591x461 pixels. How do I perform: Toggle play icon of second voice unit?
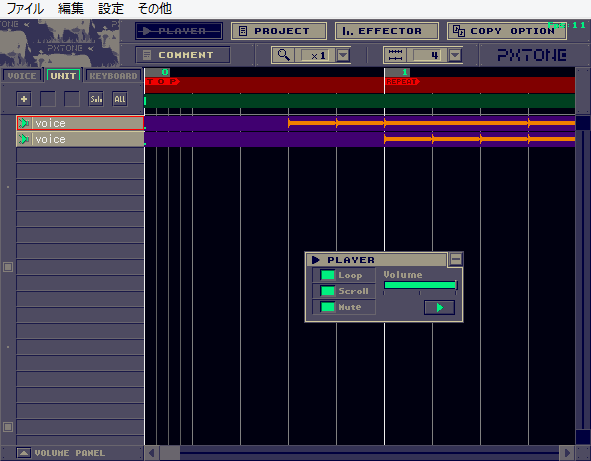[24, 139]
